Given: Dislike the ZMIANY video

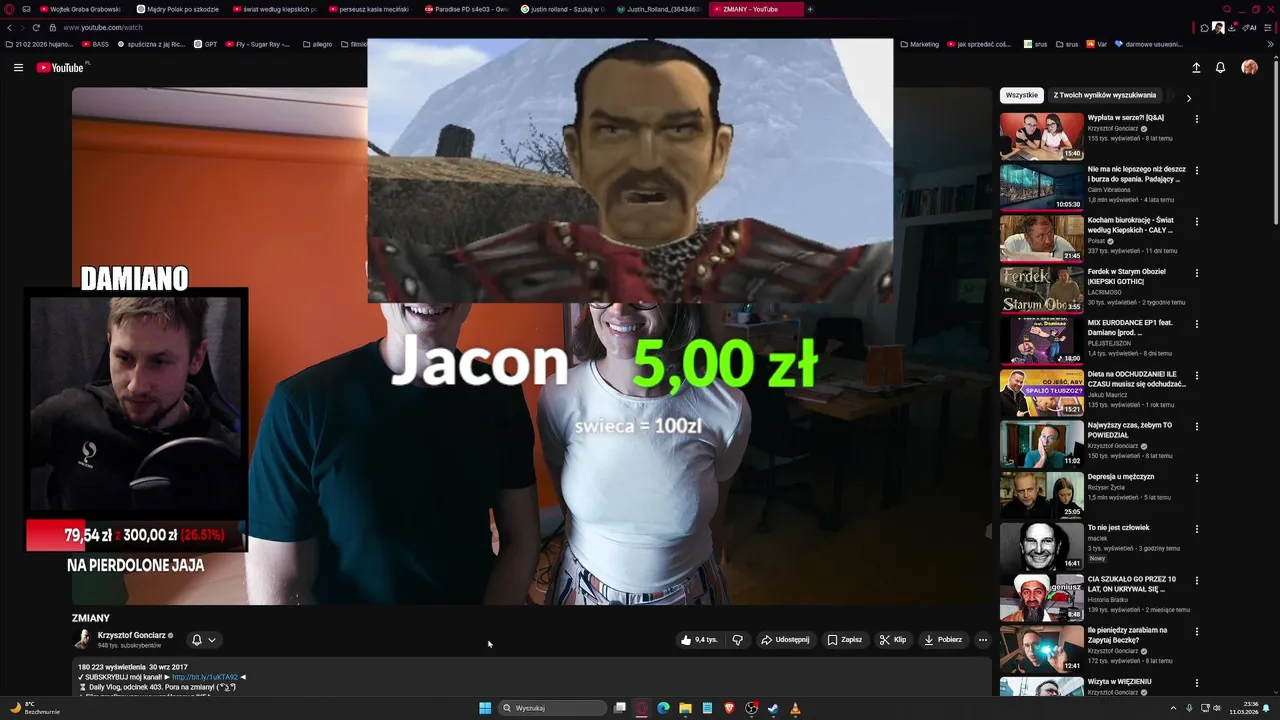Looking at the screenshot, I should click(738, 639).
